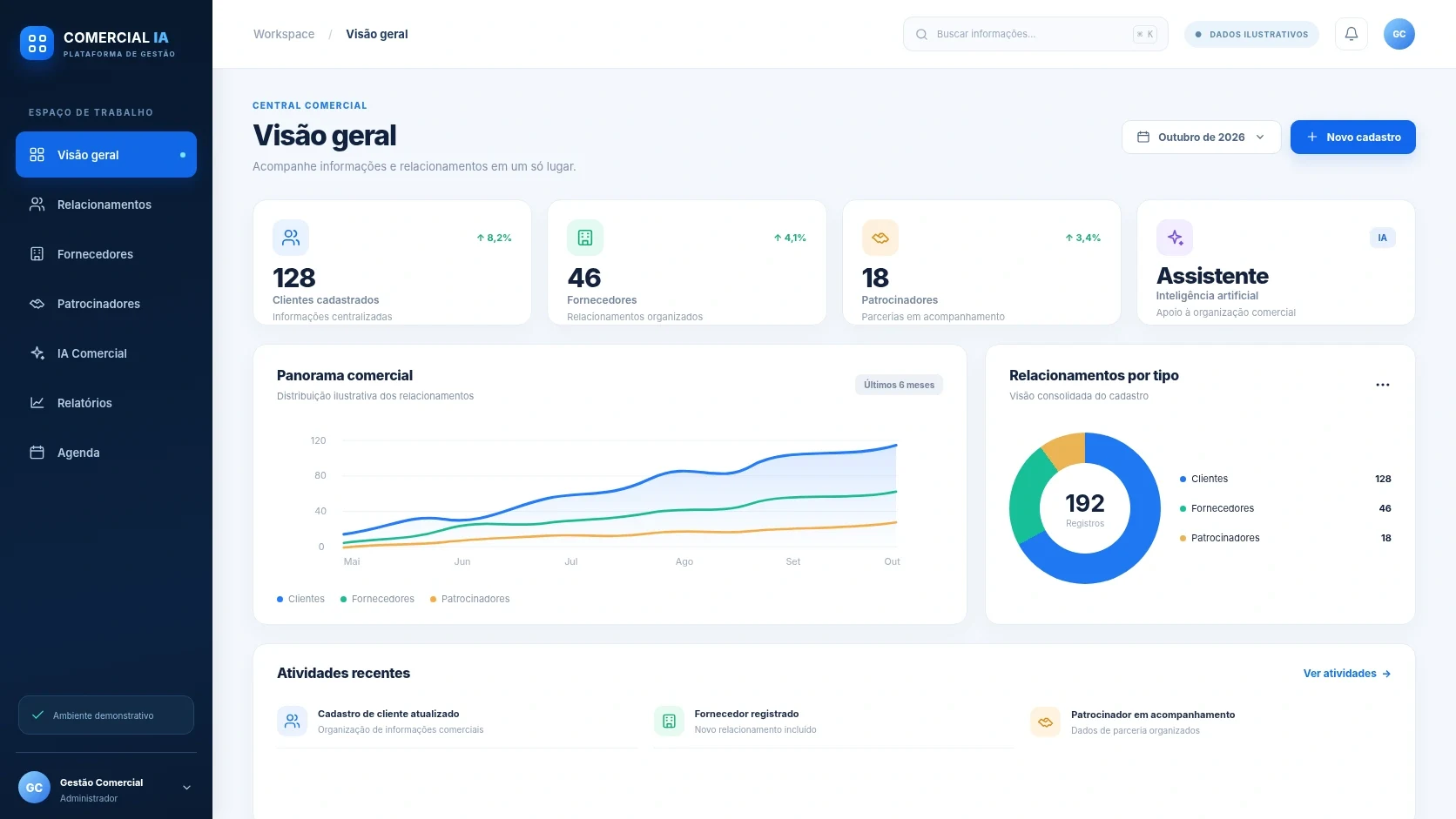Toggle Fornecedores series in chart legend
This screenshot has height=819, width=1456.
point(377,599)
